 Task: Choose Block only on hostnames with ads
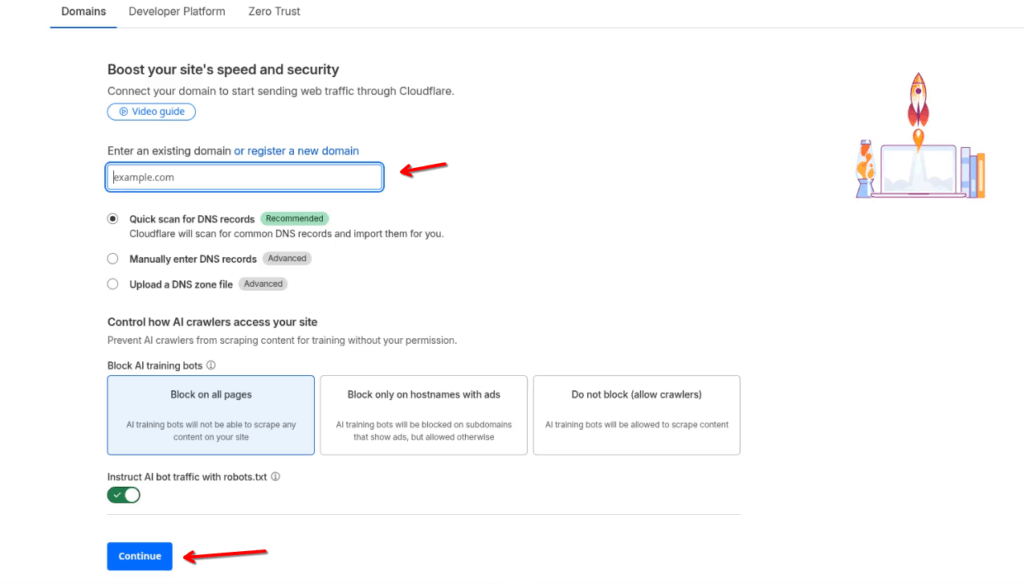click(423, 415)
